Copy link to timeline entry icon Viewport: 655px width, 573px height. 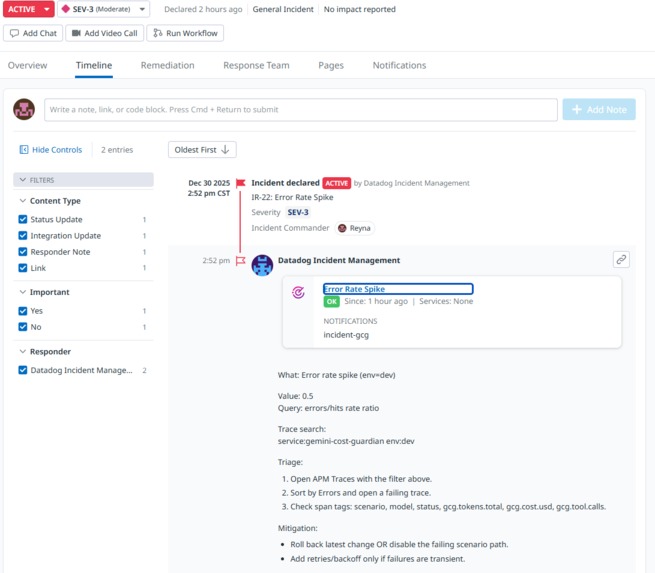click(x=621, y=260)
